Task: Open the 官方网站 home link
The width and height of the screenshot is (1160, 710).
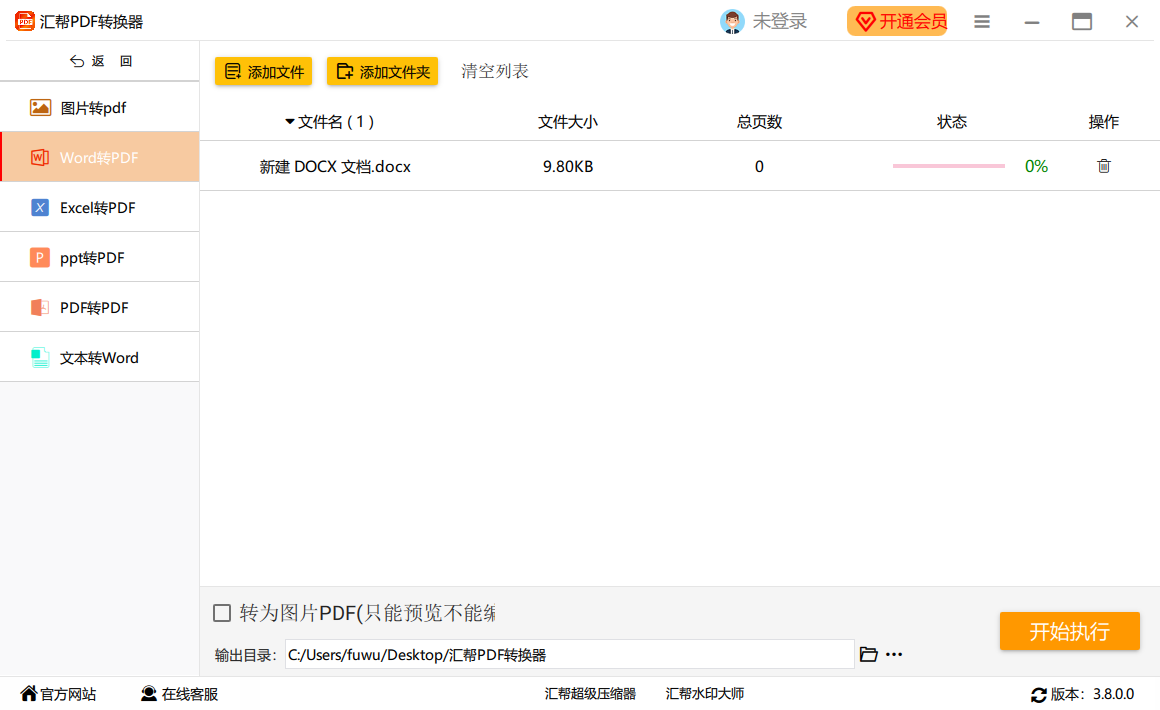Action: (58, 694)
